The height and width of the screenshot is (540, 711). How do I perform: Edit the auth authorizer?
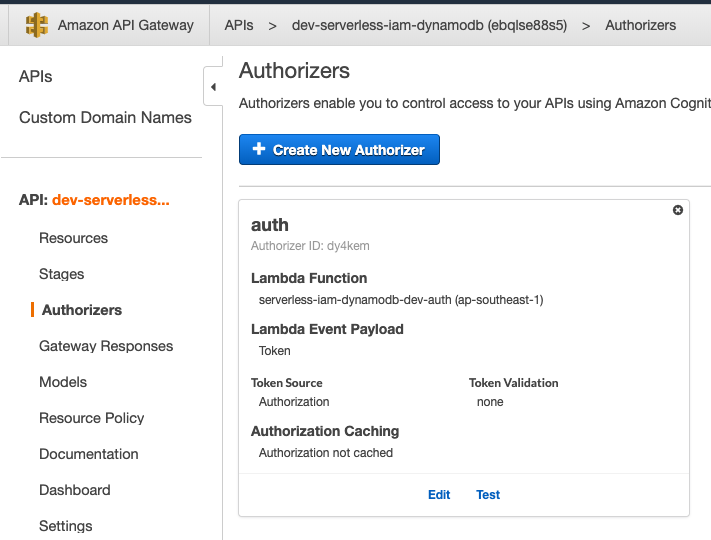(x=439, y=495)
